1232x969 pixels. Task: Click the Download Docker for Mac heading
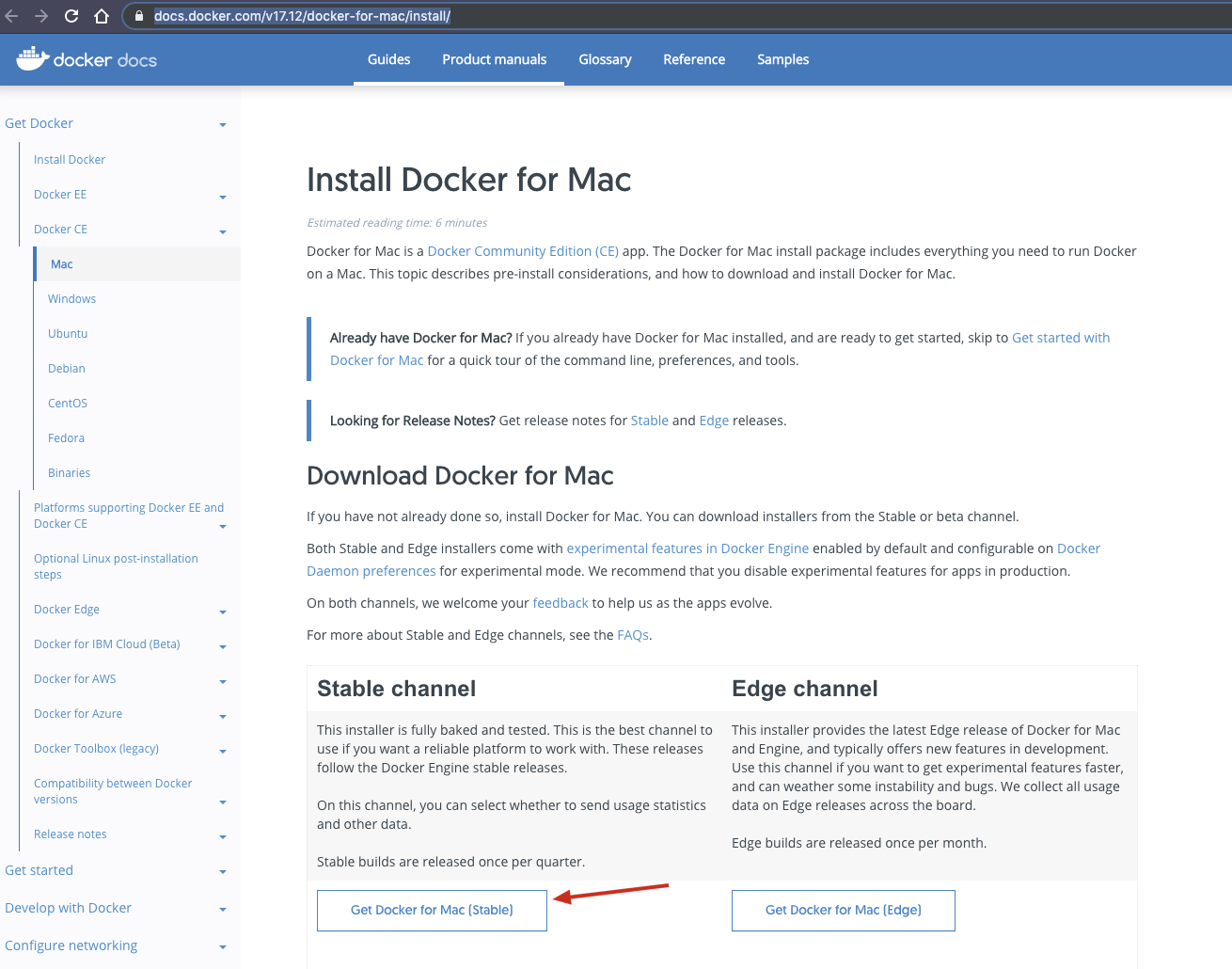460,476
